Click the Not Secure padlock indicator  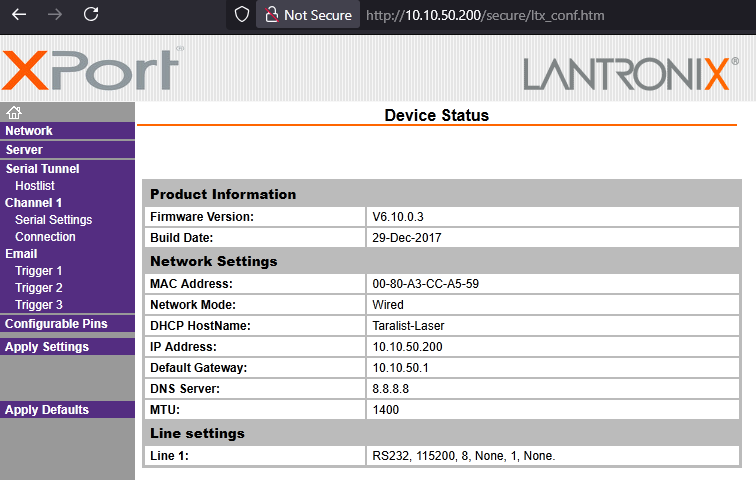coord(308,15)
